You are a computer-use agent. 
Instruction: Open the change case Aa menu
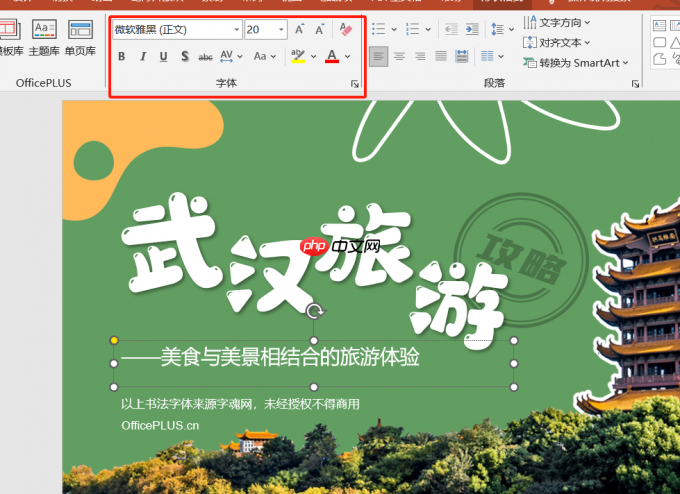[x=265, y=56]
